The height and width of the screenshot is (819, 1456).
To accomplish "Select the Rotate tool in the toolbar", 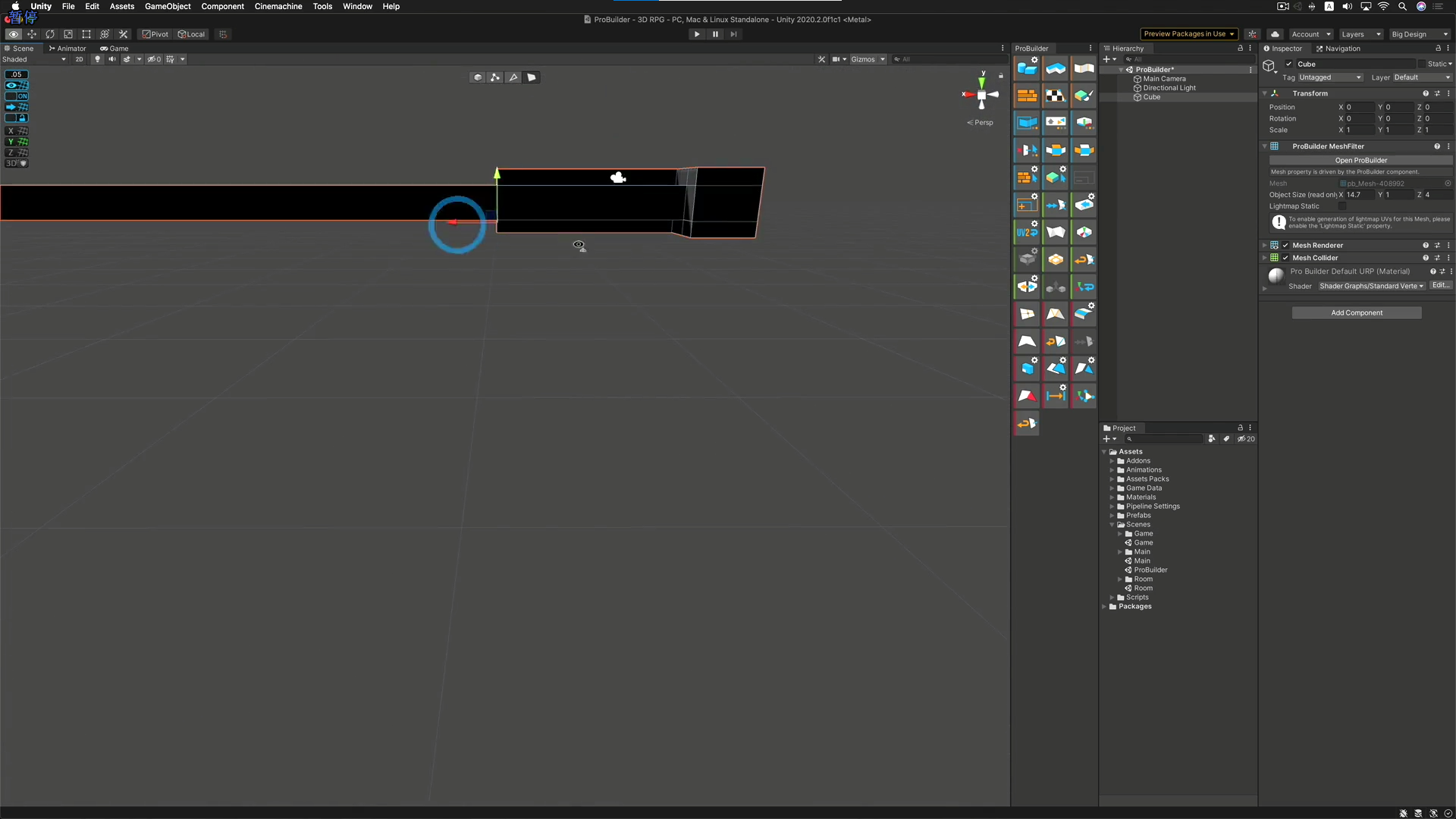I will click(x=50, y=34).
